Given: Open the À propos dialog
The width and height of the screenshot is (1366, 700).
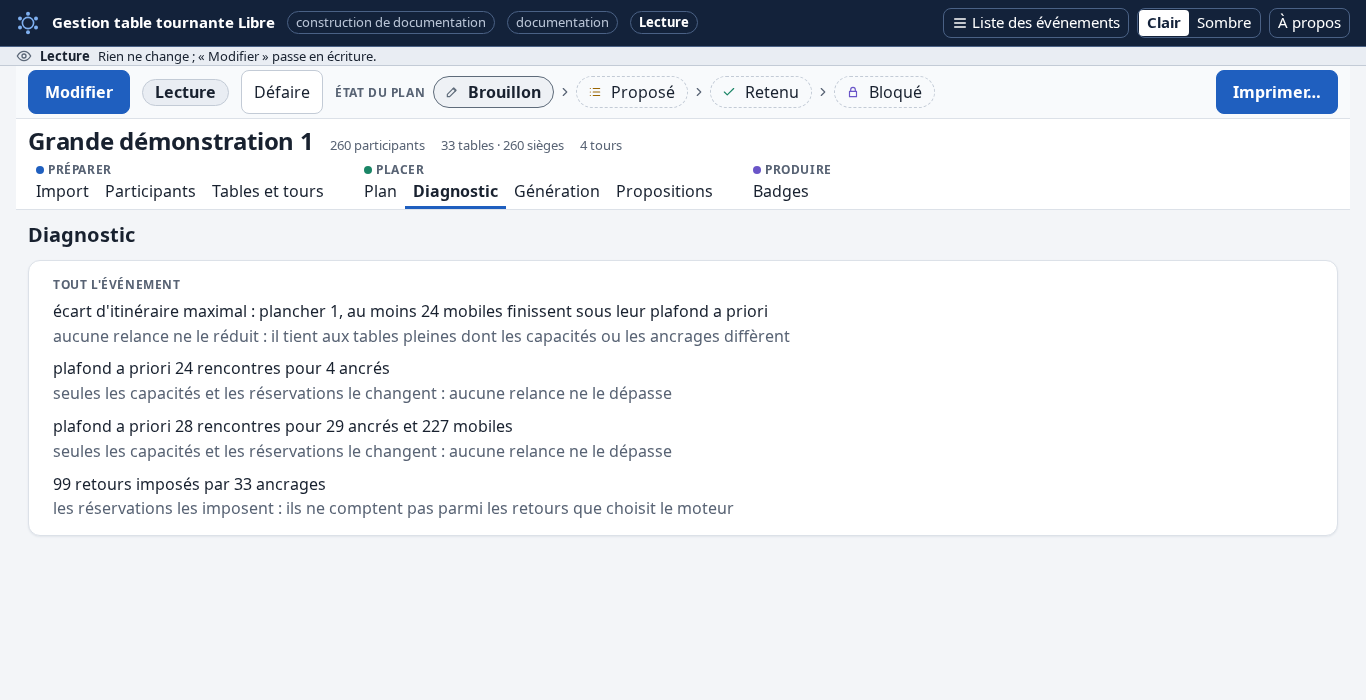Looking at the screenshot, I should click(1309, 23).
